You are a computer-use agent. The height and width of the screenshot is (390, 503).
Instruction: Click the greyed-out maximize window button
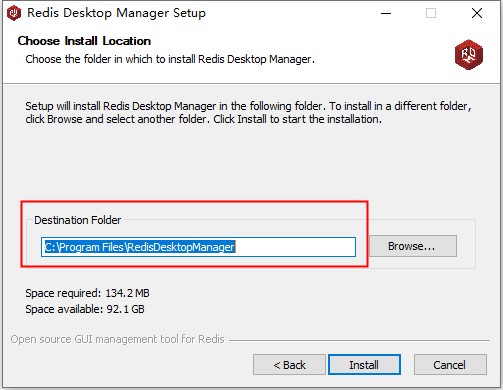[431, 13]
